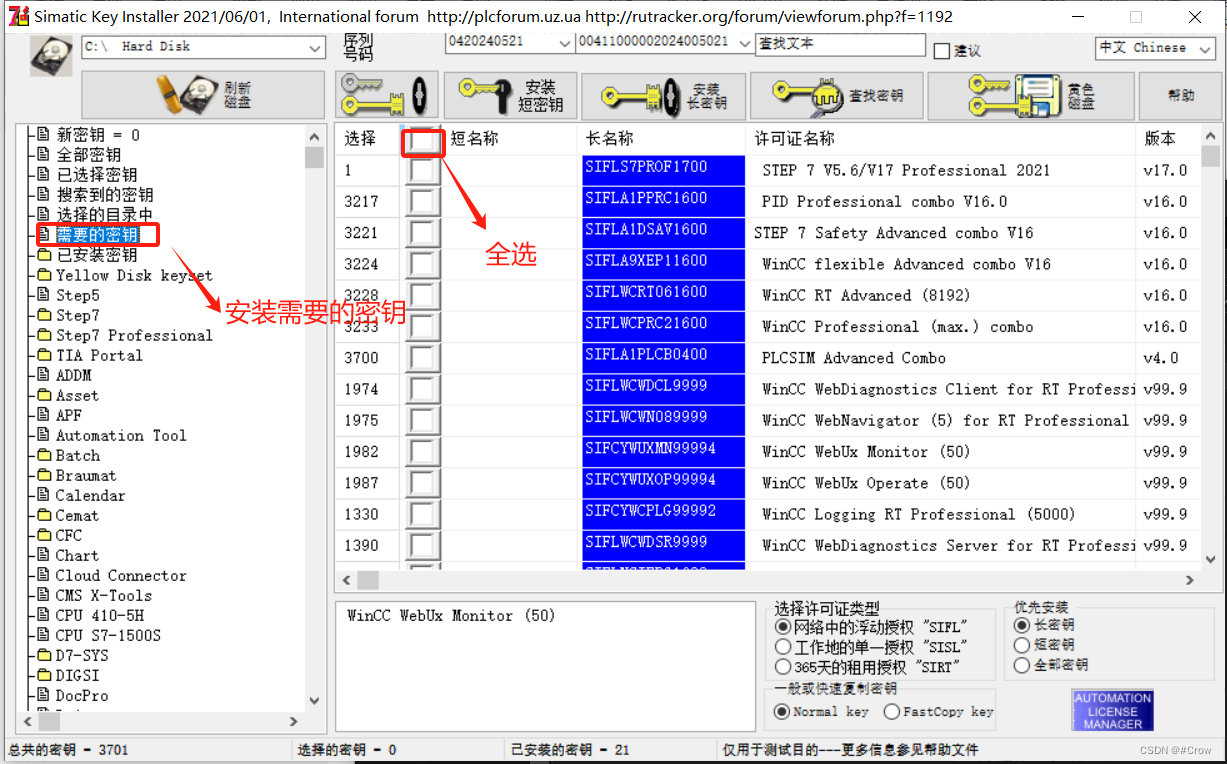Click the key icon button with zero

click(x=387, y=96)
